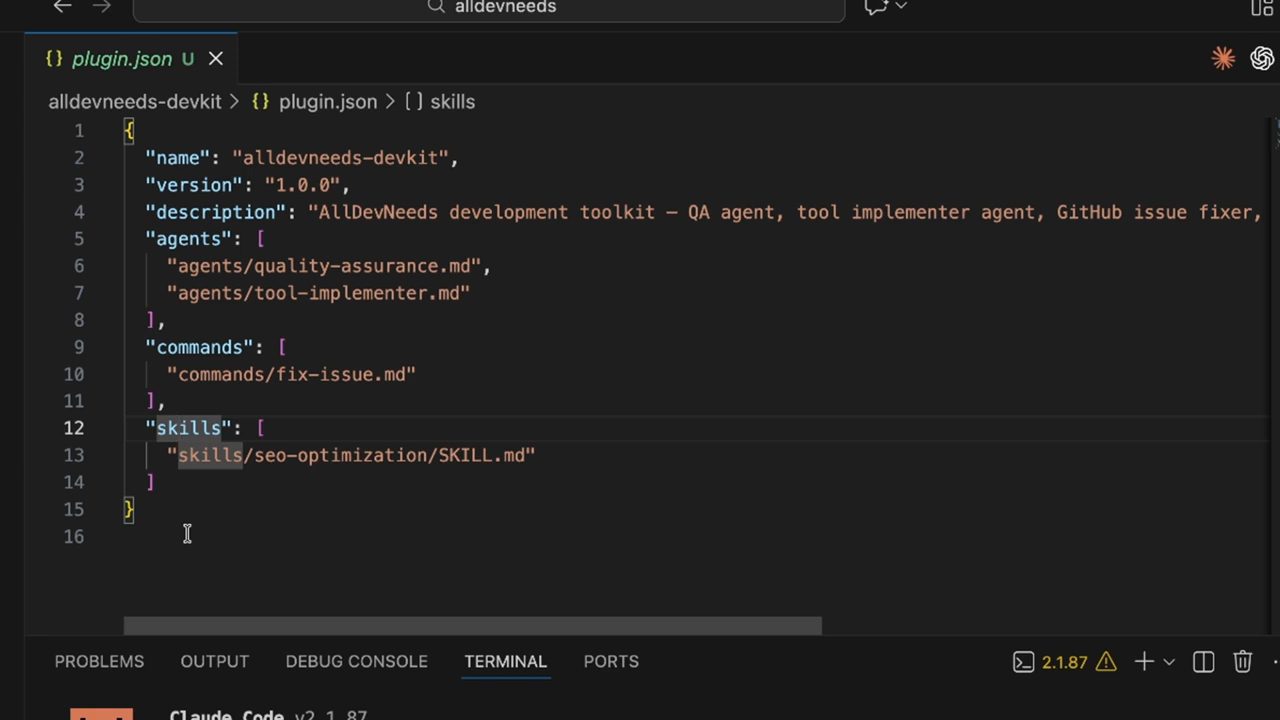Viewport: 1280px width, 720px height.
Task: Create a new terminal with plus icon
Action: tap(1144, 662)
